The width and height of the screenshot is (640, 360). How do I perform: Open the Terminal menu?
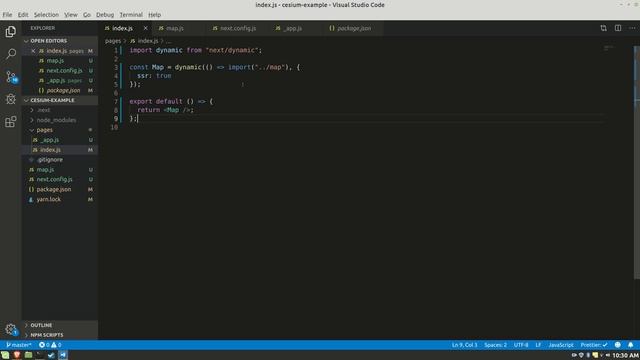[x=131, y=15]
